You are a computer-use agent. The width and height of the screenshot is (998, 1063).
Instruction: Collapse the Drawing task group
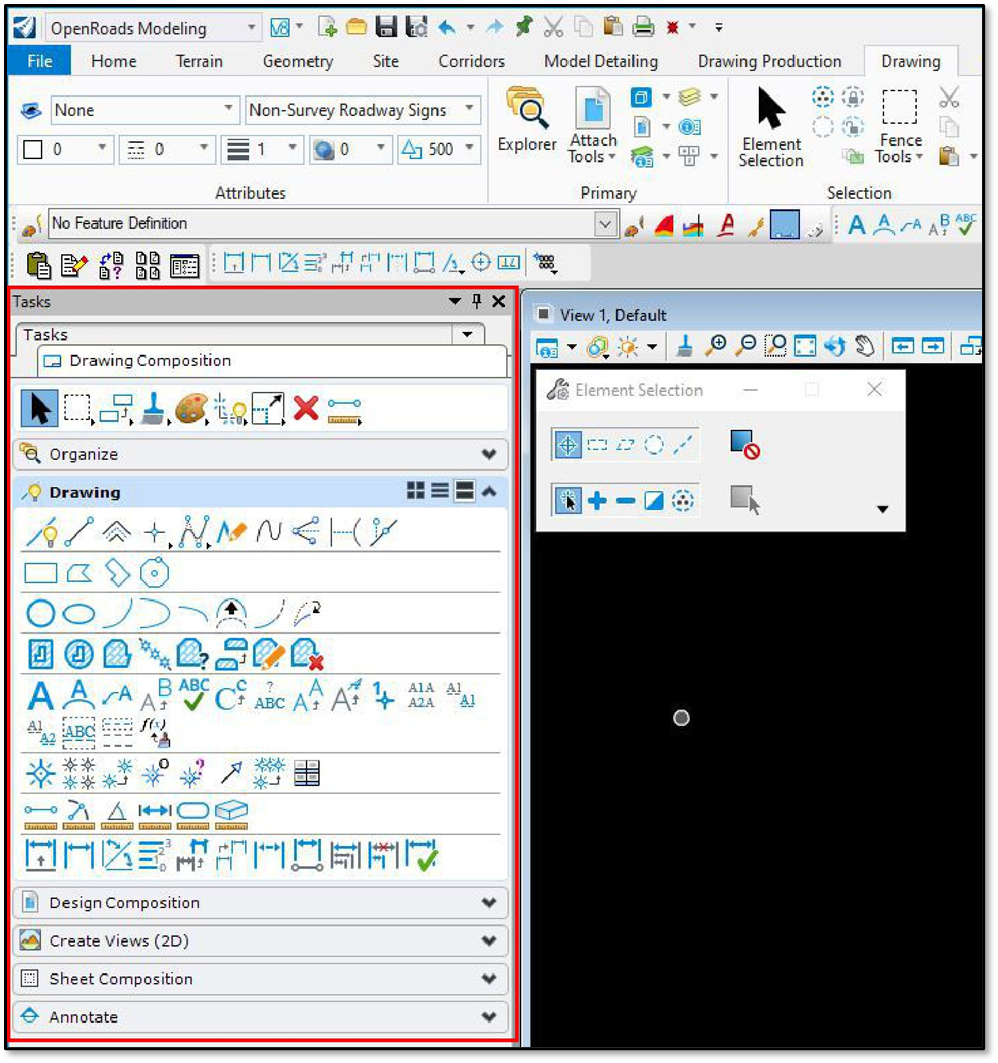pyautogui.click(x=490, y=492)
